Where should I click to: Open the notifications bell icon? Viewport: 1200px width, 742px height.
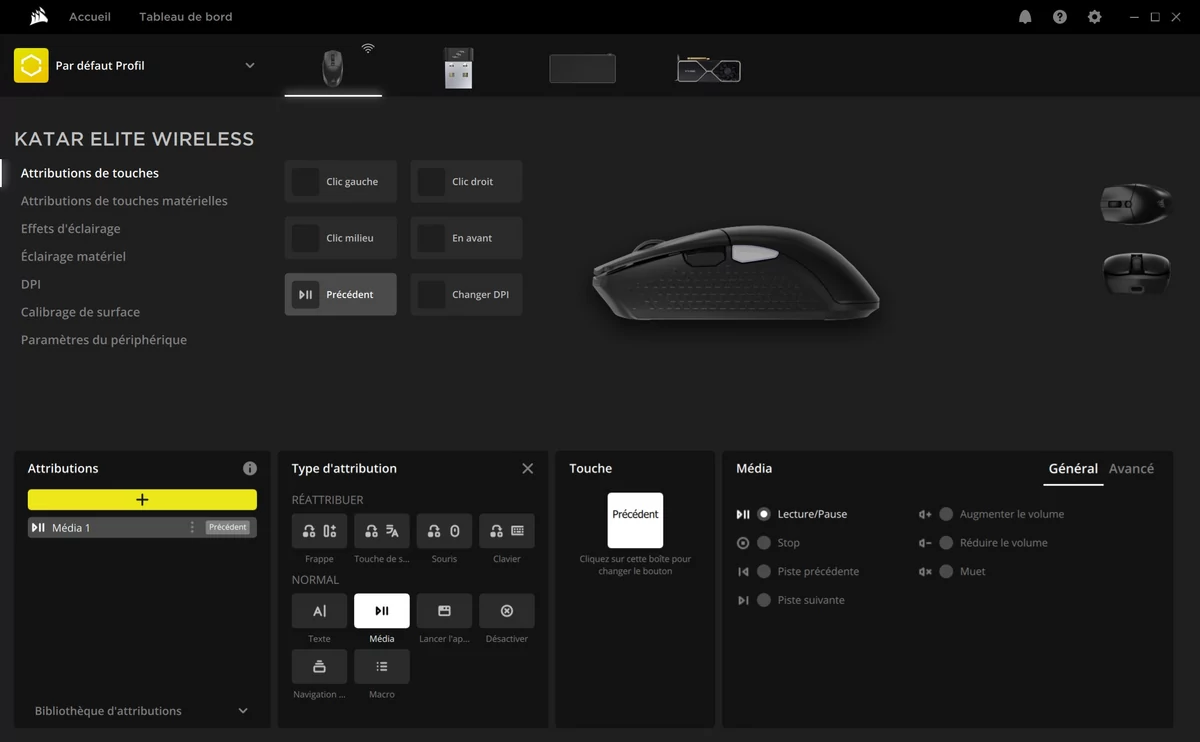click(1025, 17)
